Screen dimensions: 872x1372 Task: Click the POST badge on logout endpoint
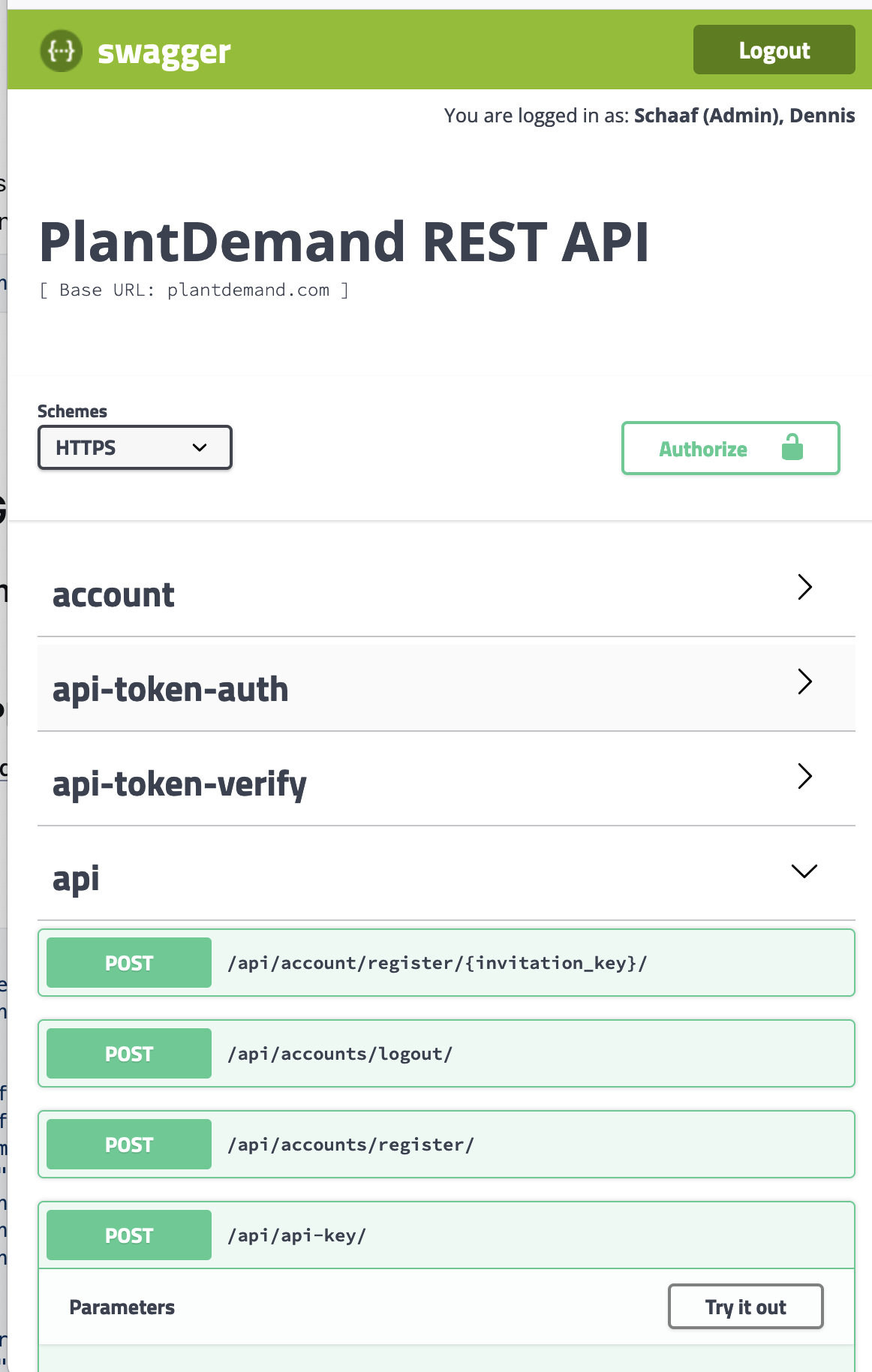click(128, 1053)
